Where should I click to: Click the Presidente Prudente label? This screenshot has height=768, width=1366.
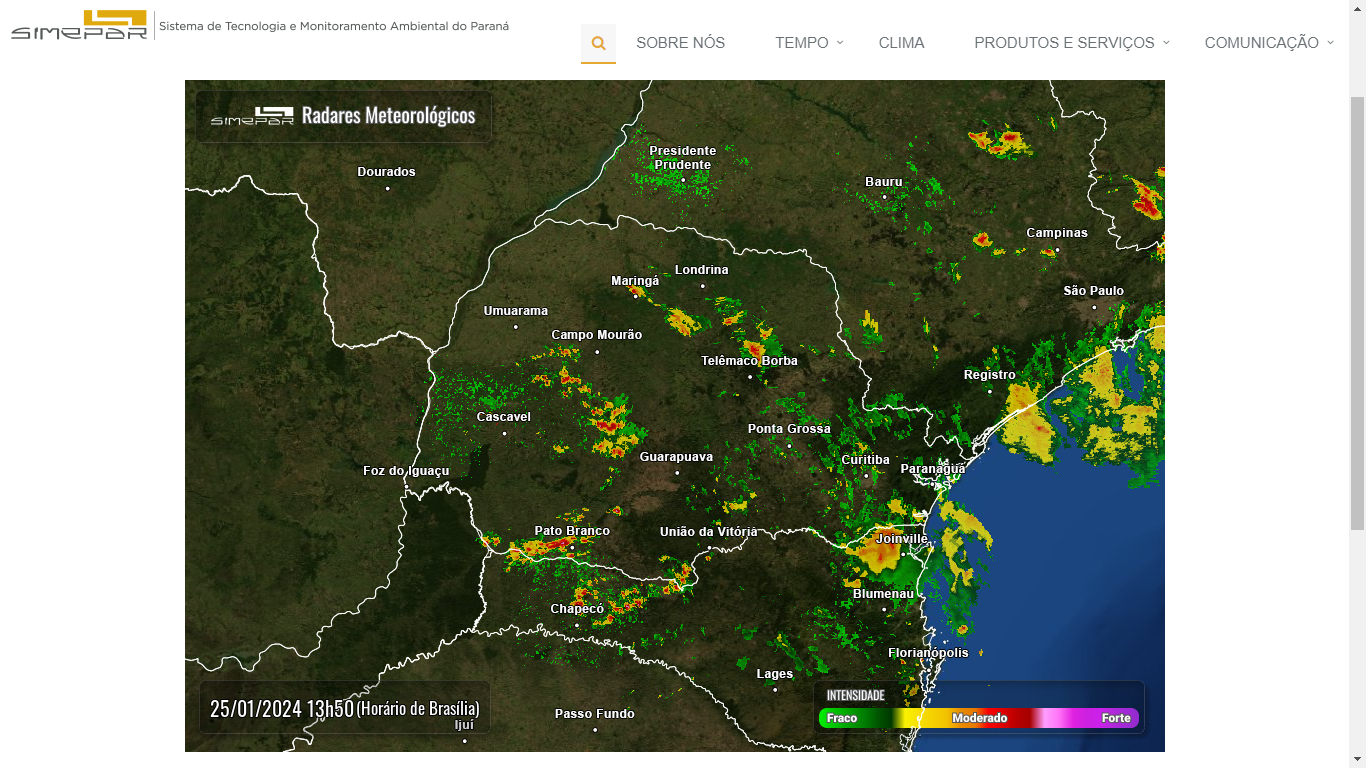click(683, 158)
